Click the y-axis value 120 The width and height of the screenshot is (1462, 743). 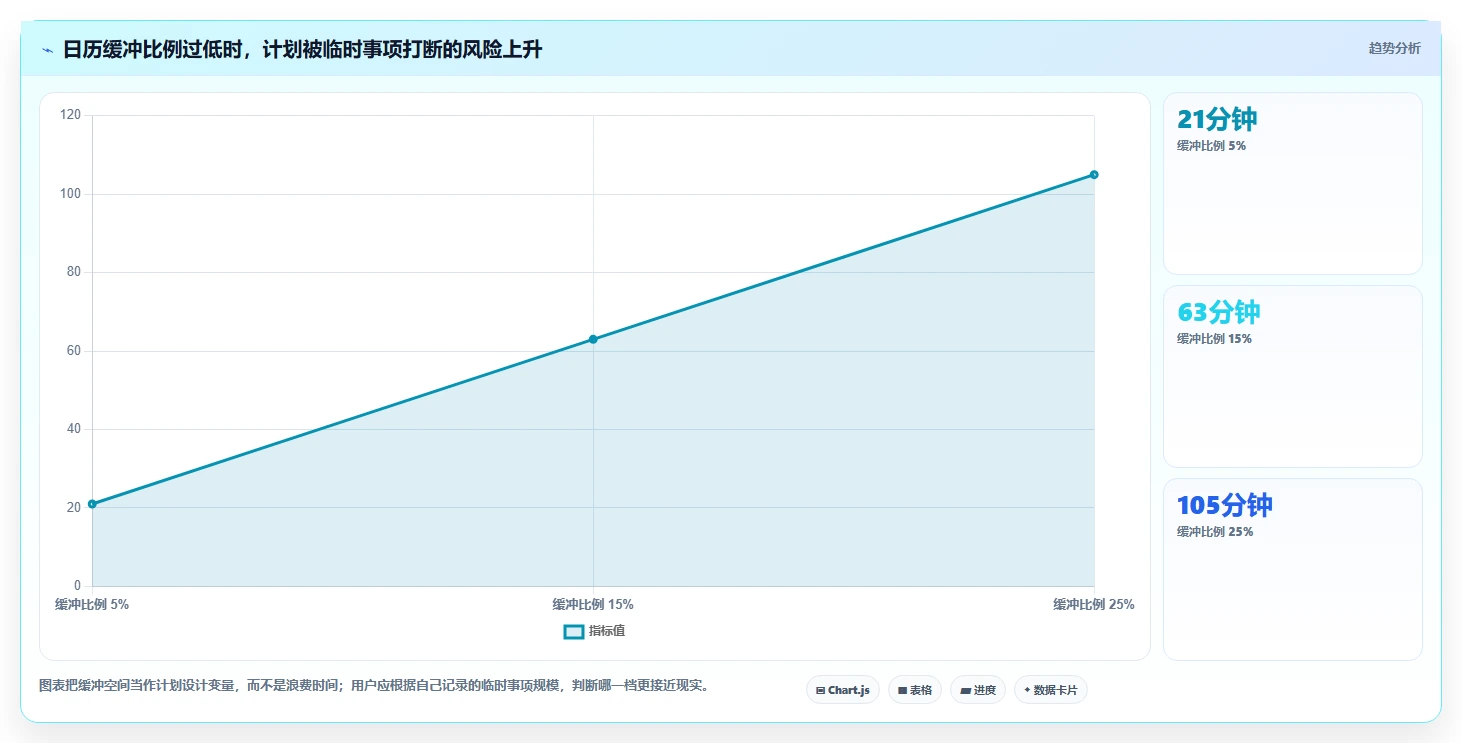click(x=70, y=115)
